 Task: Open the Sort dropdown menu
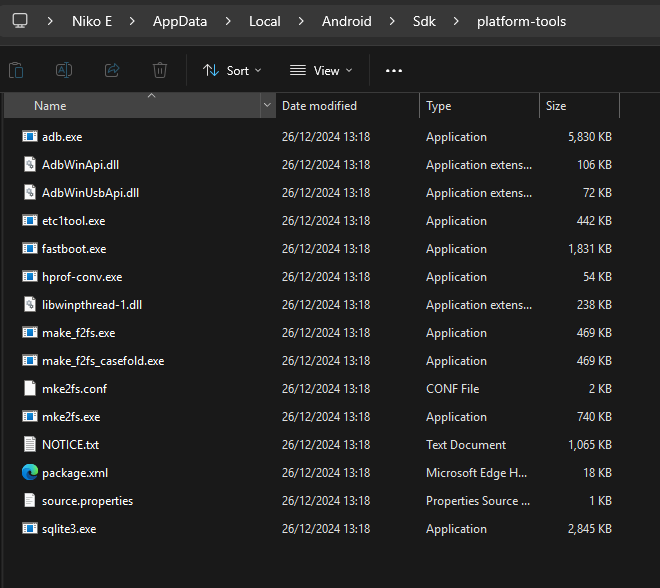tap(232, 71)
